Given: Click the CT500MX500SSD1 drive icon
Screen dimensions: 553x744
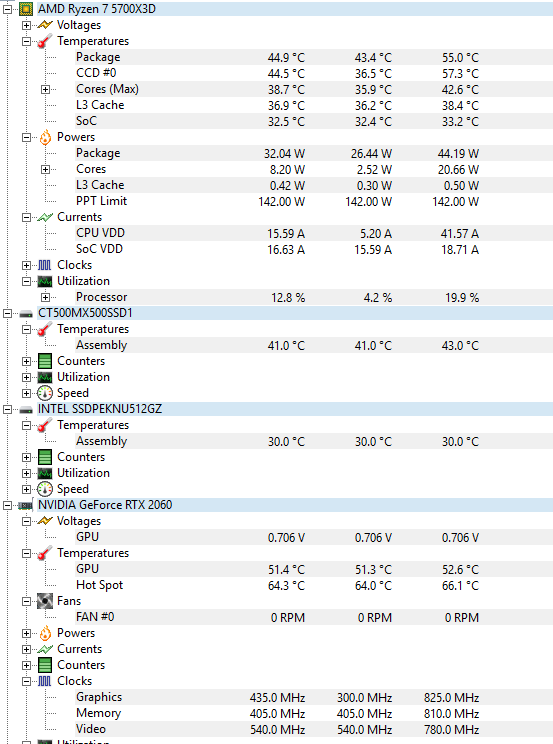Looking at the screenshot, I should coord(26,314).
